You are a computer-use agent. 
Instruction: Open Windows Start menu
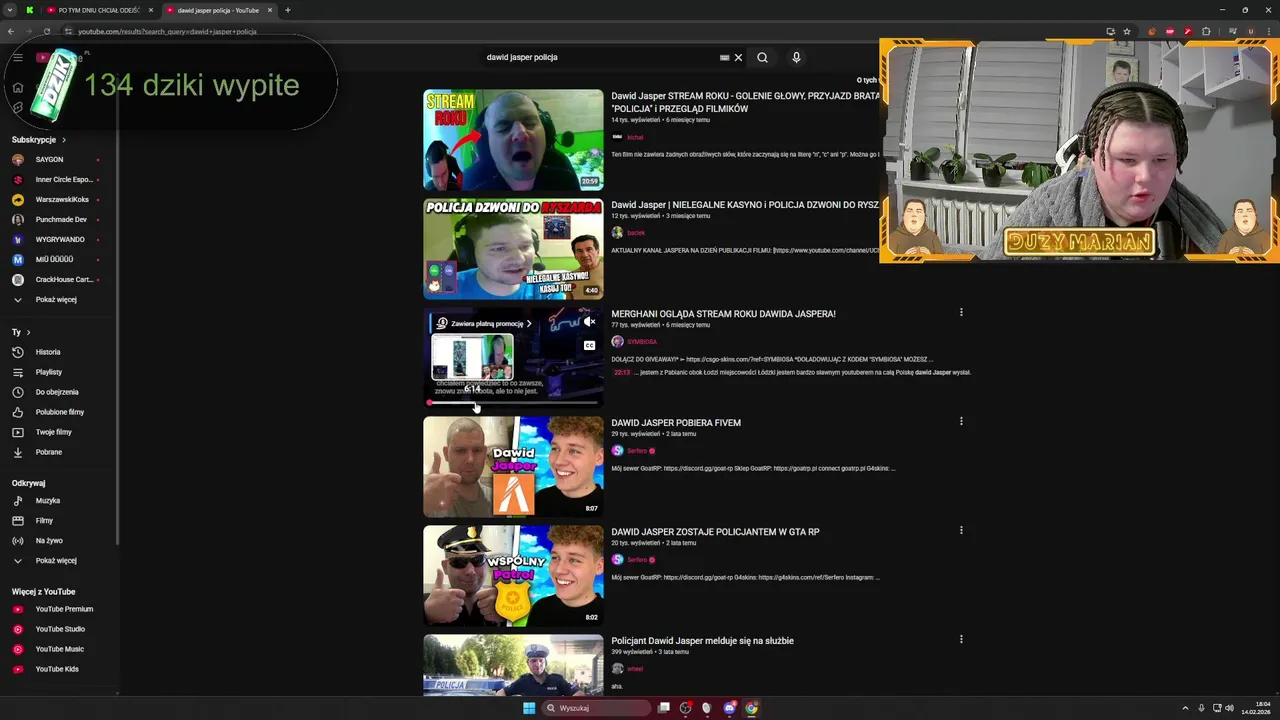pos(529,708)
